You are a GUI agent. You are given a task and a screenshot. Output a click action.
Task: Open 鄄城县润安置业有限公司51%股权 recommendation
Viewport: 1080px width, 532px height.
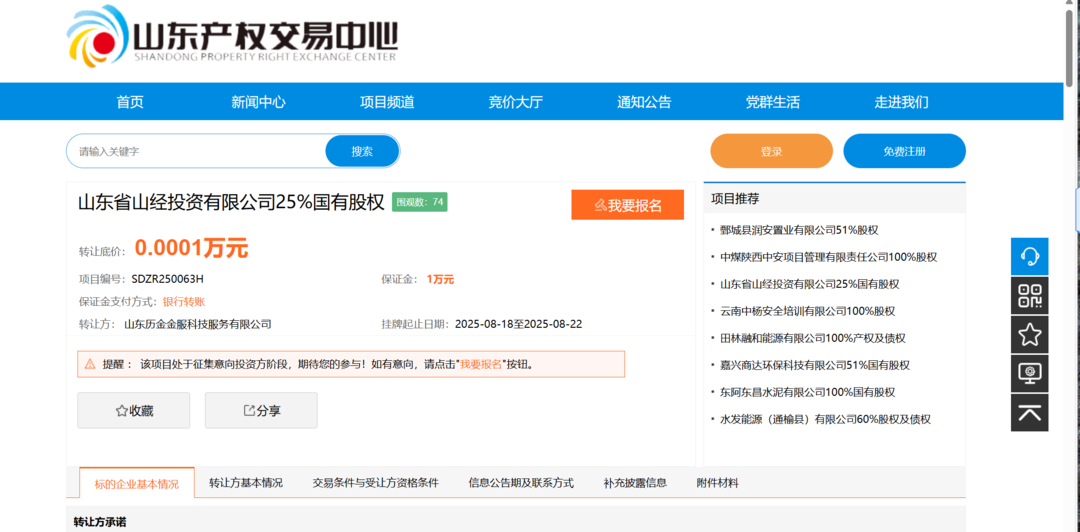(x=799, y=230)
